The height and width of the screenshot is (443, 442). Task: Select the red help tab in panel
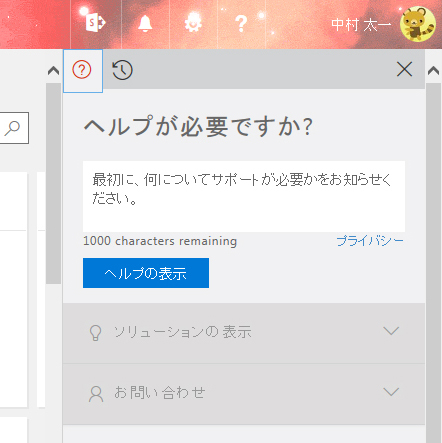pos(82,70)
